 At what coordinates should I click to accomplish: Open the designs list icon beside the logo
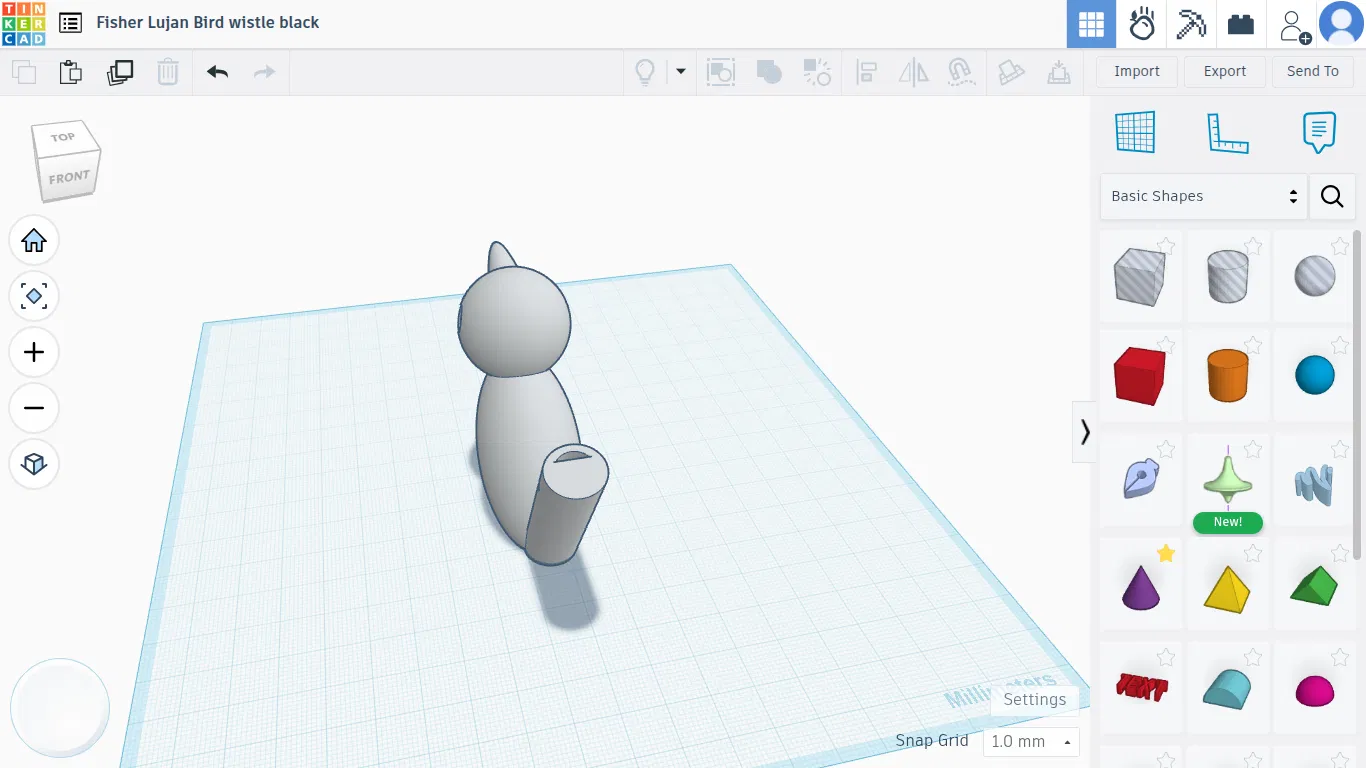tap(70, 23)
